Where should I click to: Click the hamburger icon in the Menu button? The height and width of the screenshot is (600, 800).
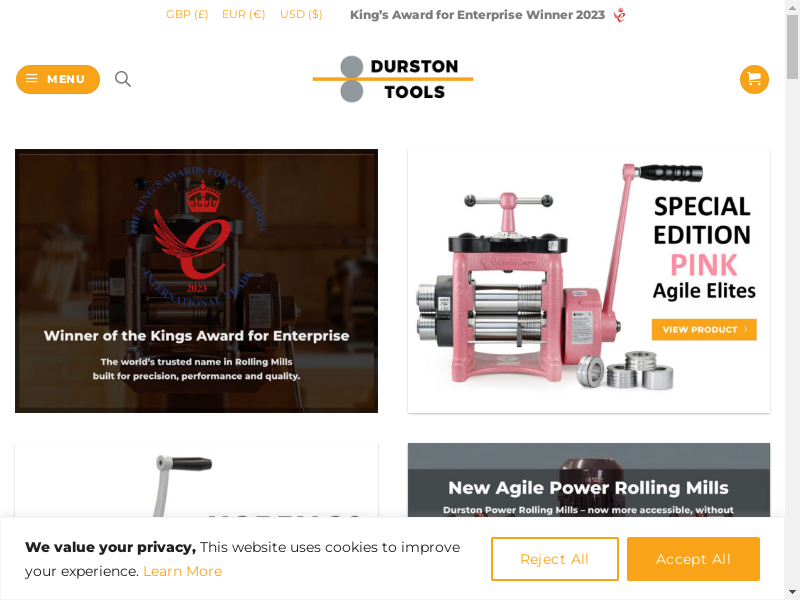(32, 79)
